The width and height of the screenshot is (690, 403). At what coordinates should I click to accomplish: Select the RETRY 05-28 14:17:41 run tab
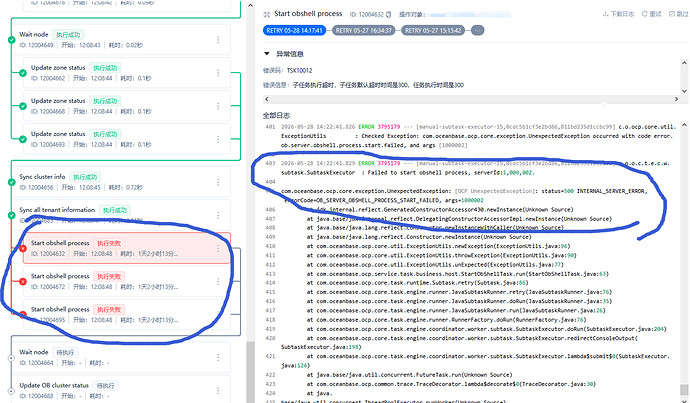294,30
